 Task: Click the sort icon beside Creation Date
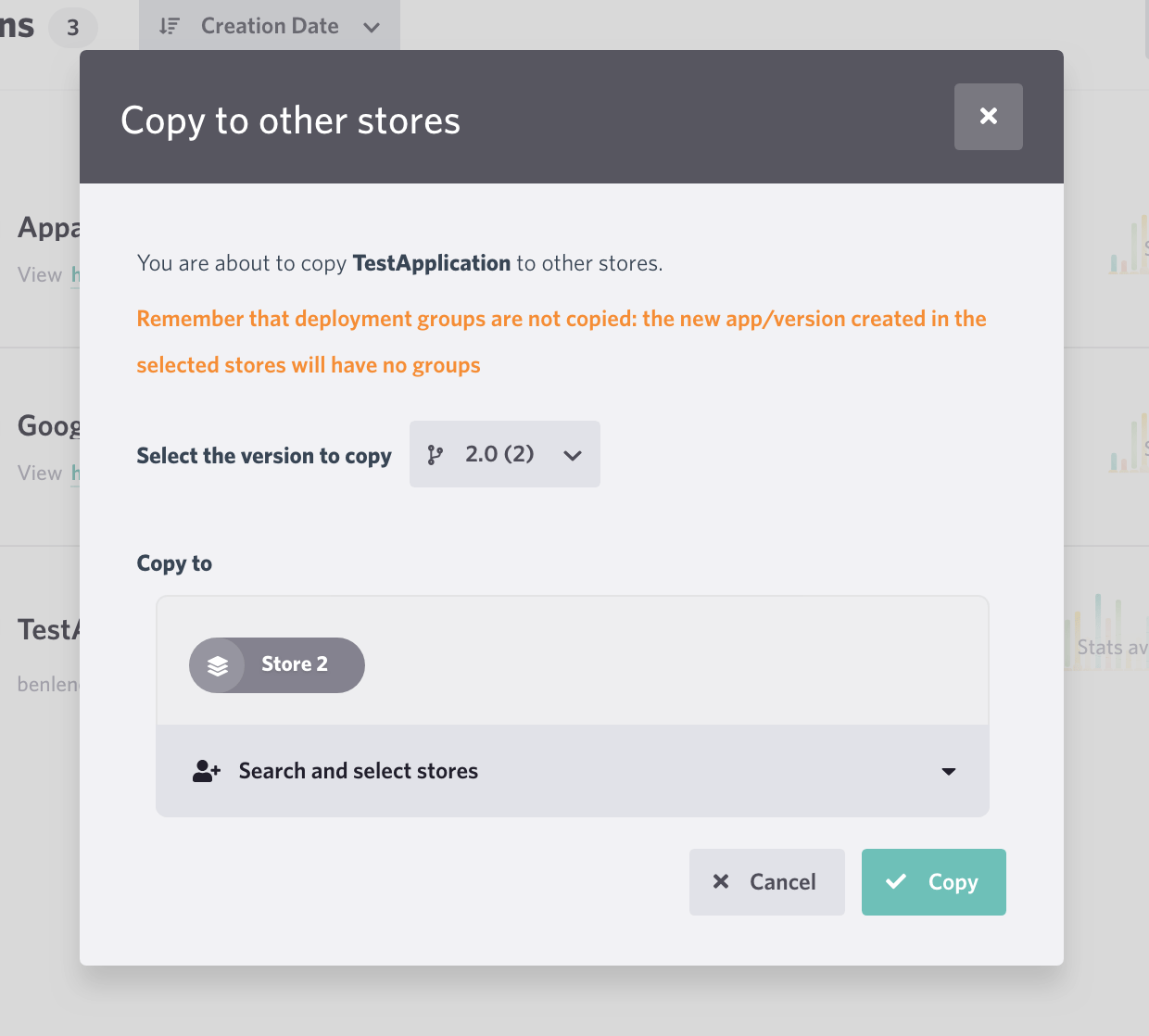170,26
